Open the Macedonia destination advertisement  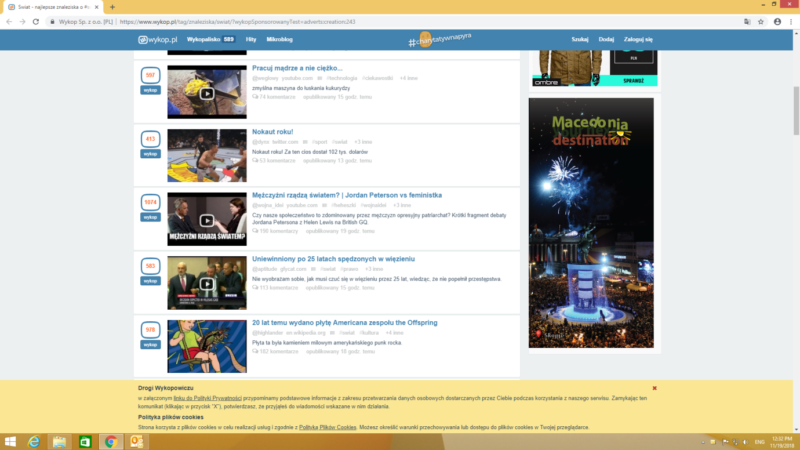(x=591, y=223)
